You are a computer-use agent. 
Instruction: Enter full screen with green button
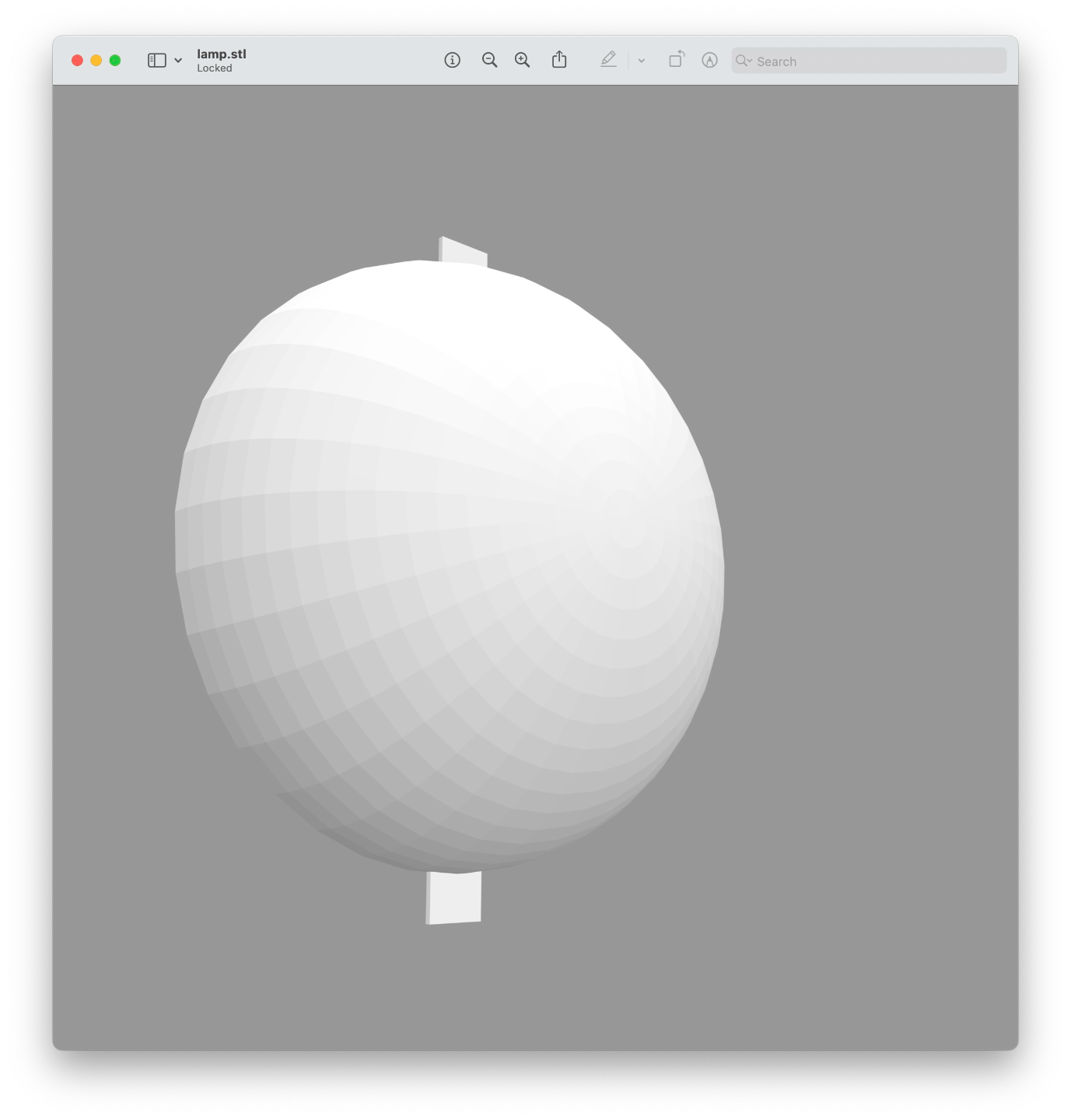pyautogui.click(x=115, y=61)
